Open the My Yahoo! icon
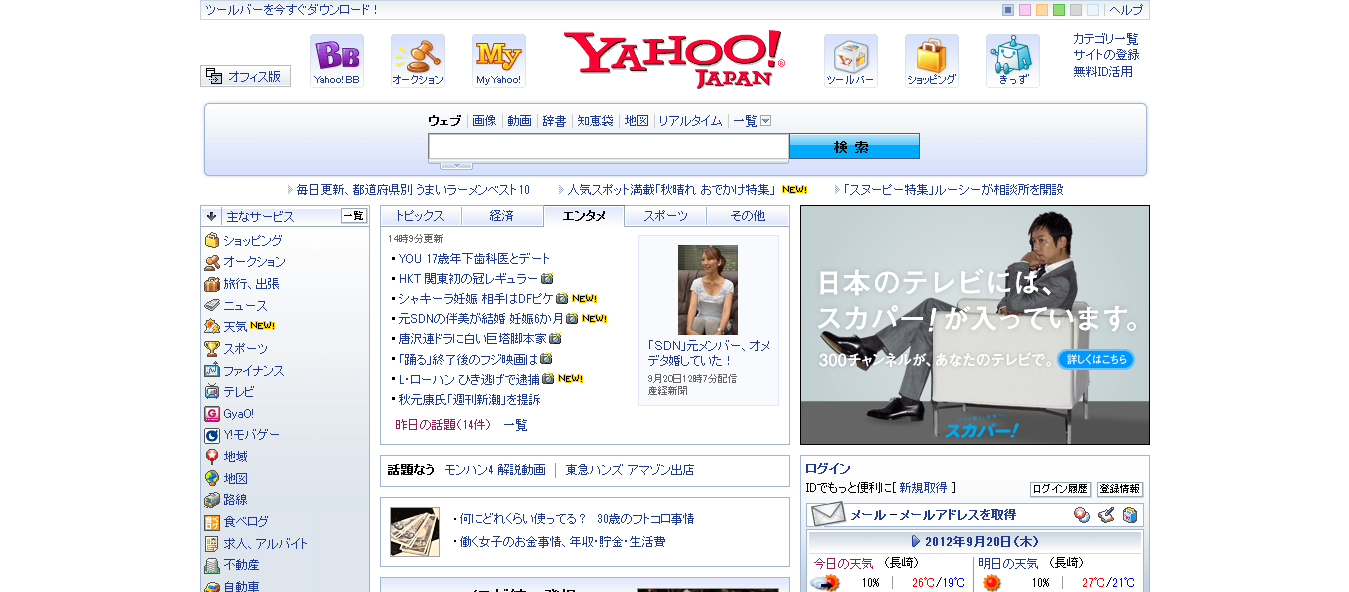This screenshot has width=1349, height=592. pyautogui.click(x=499, y=61)
